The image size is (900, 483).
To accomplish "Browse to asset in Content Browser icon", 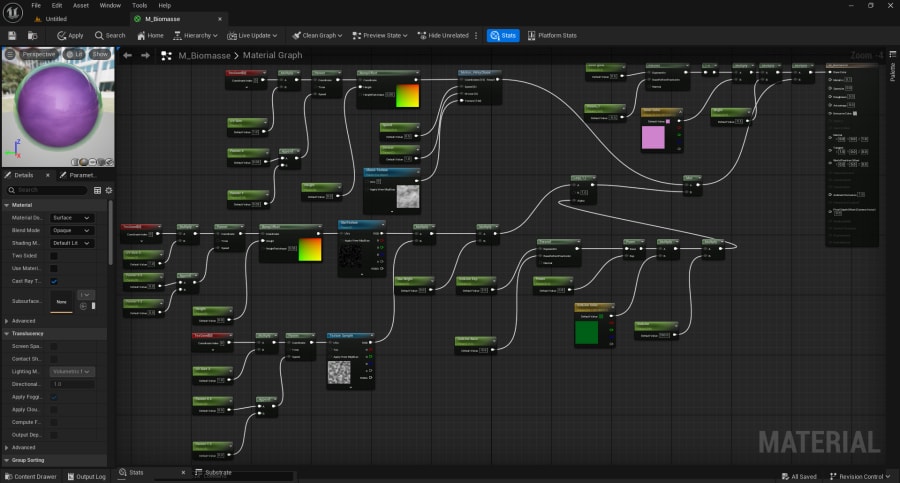I will click(33, 36).
